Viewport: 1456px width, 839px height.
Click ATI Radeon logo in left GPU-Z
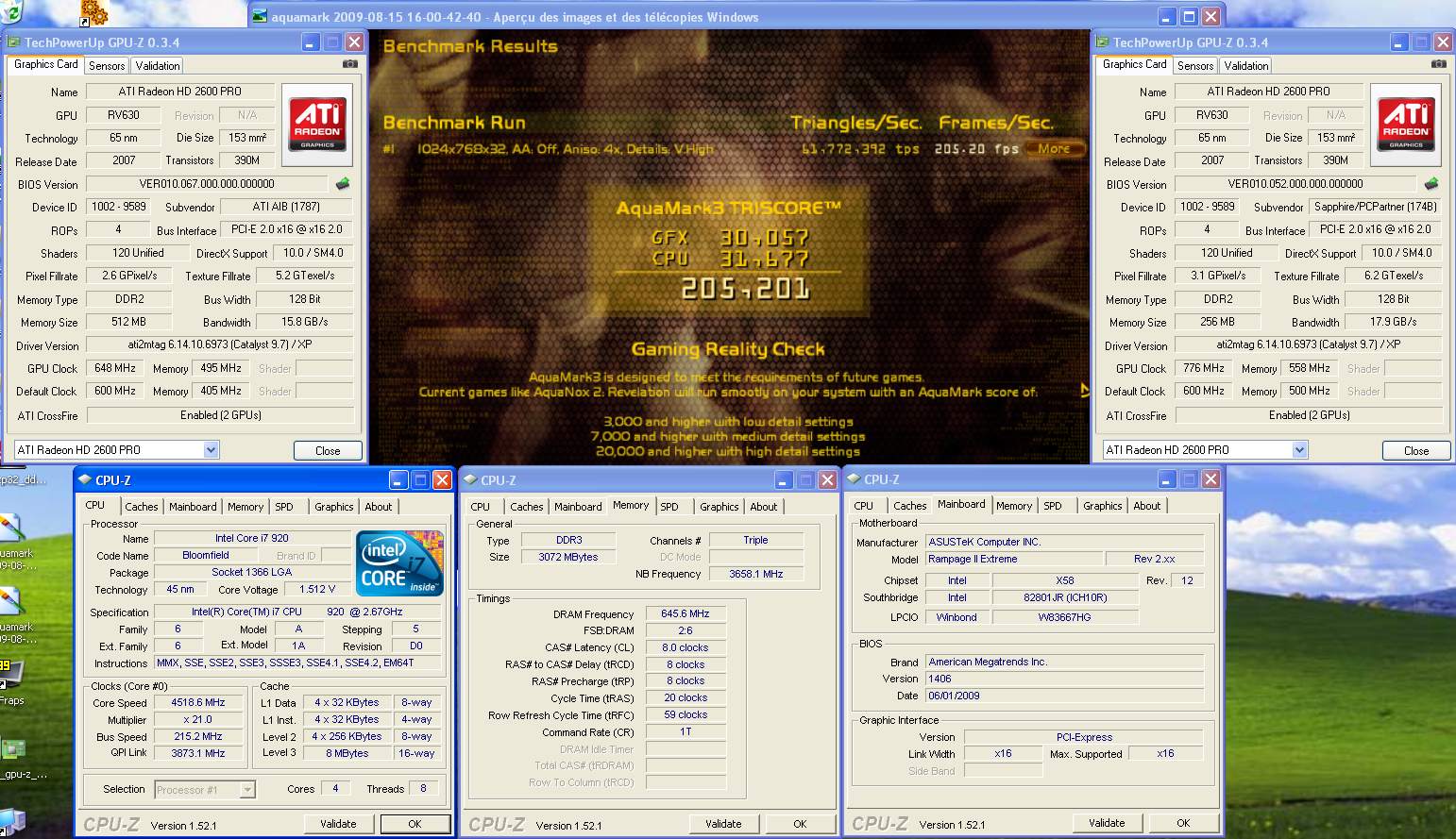click(317, 125)
